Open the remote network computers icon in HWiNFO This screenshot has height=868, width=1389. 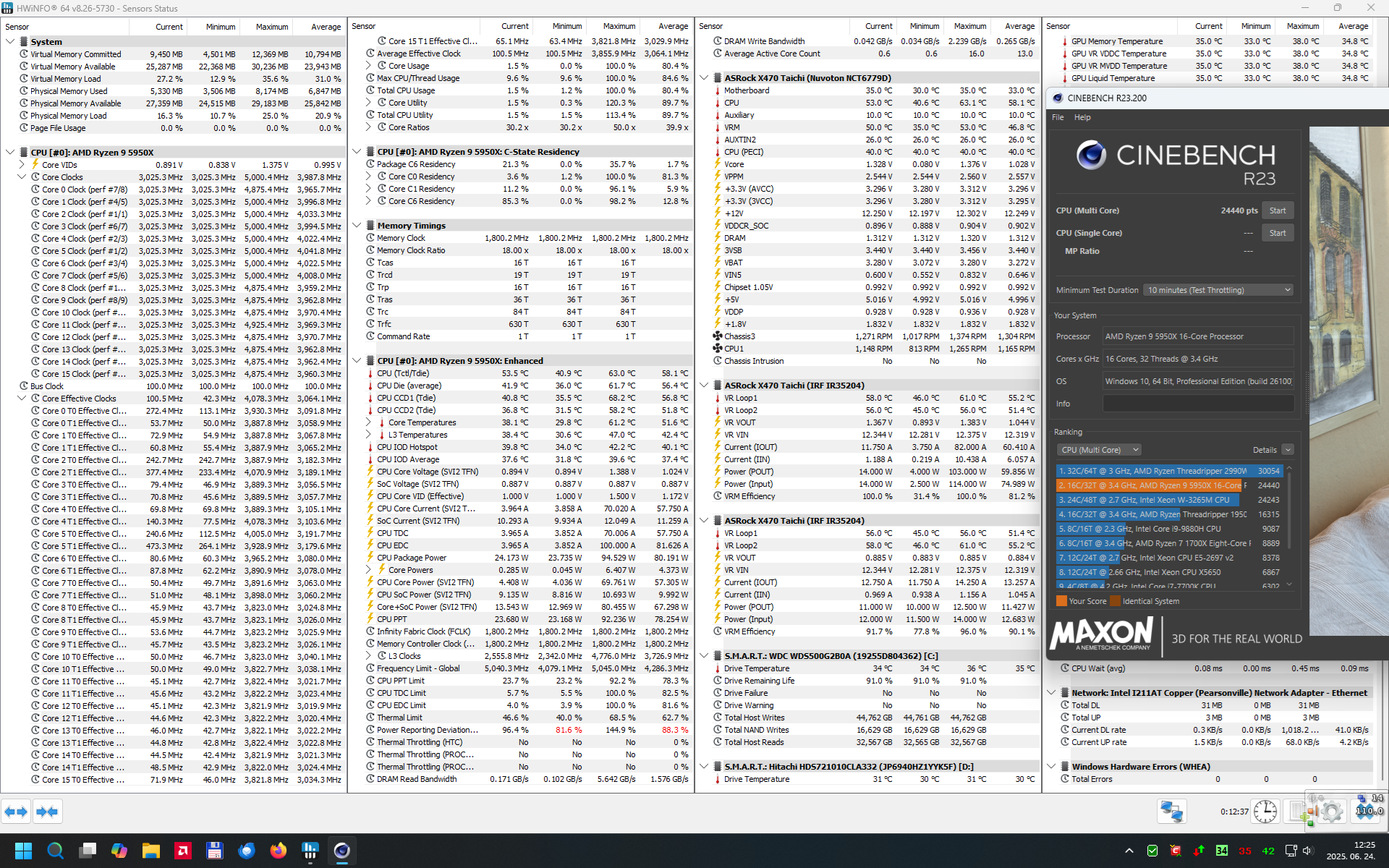[x=1171, y=812]
